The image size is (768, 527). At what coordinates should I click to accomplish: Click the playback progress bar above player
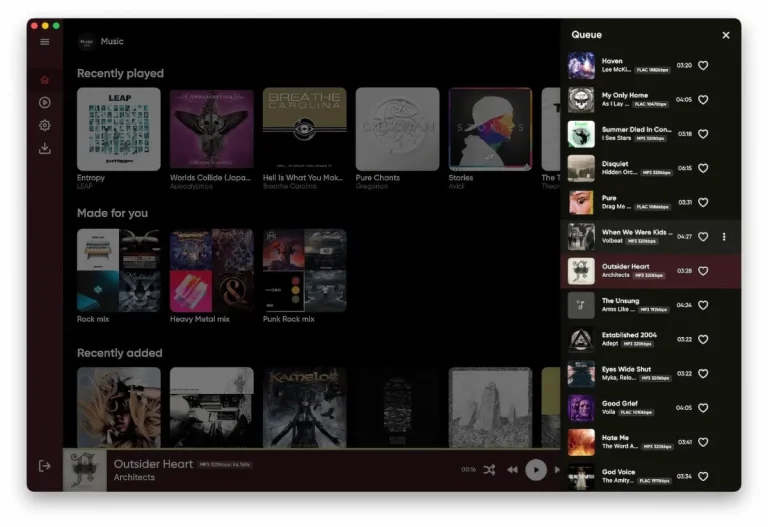point(312,448)
